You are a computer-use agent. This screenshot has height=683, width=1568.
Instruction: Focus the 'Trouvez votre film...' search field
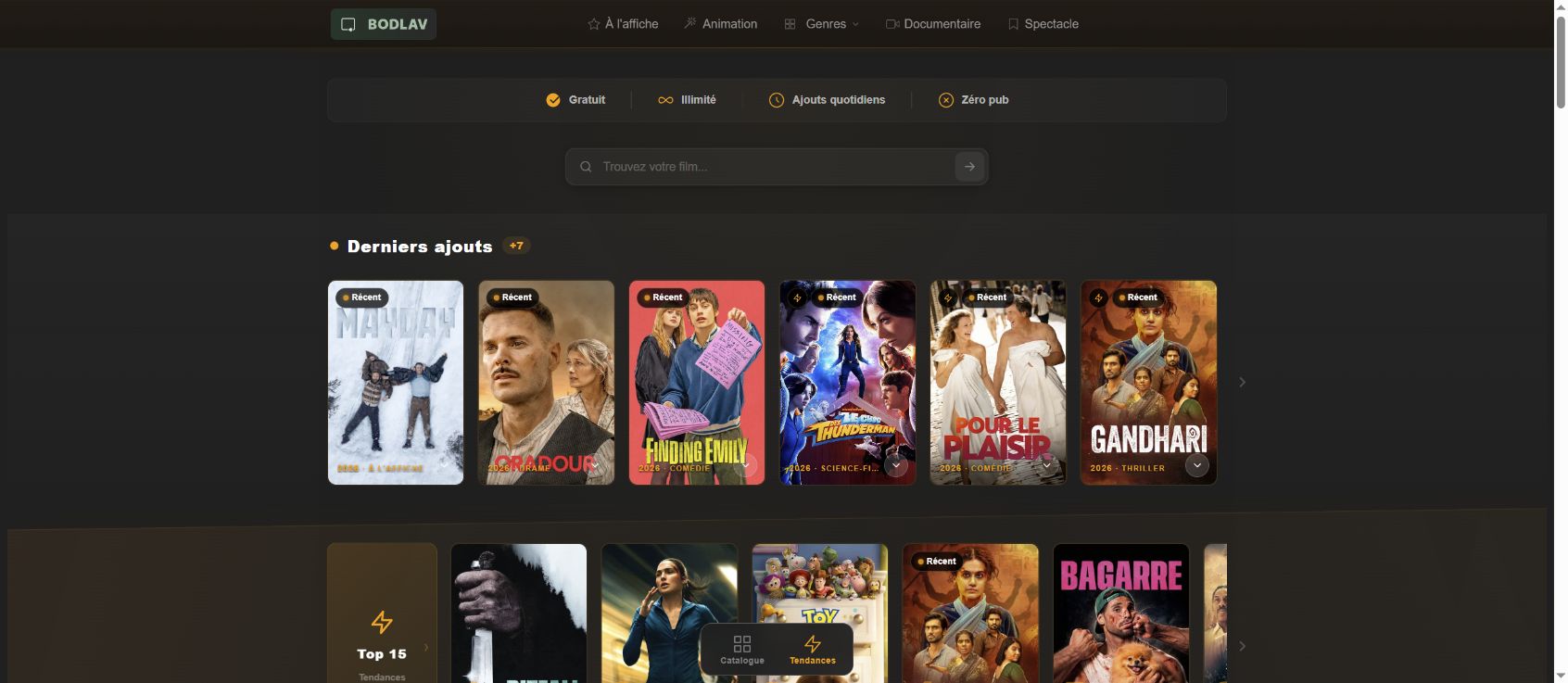(x=777, y=167)
